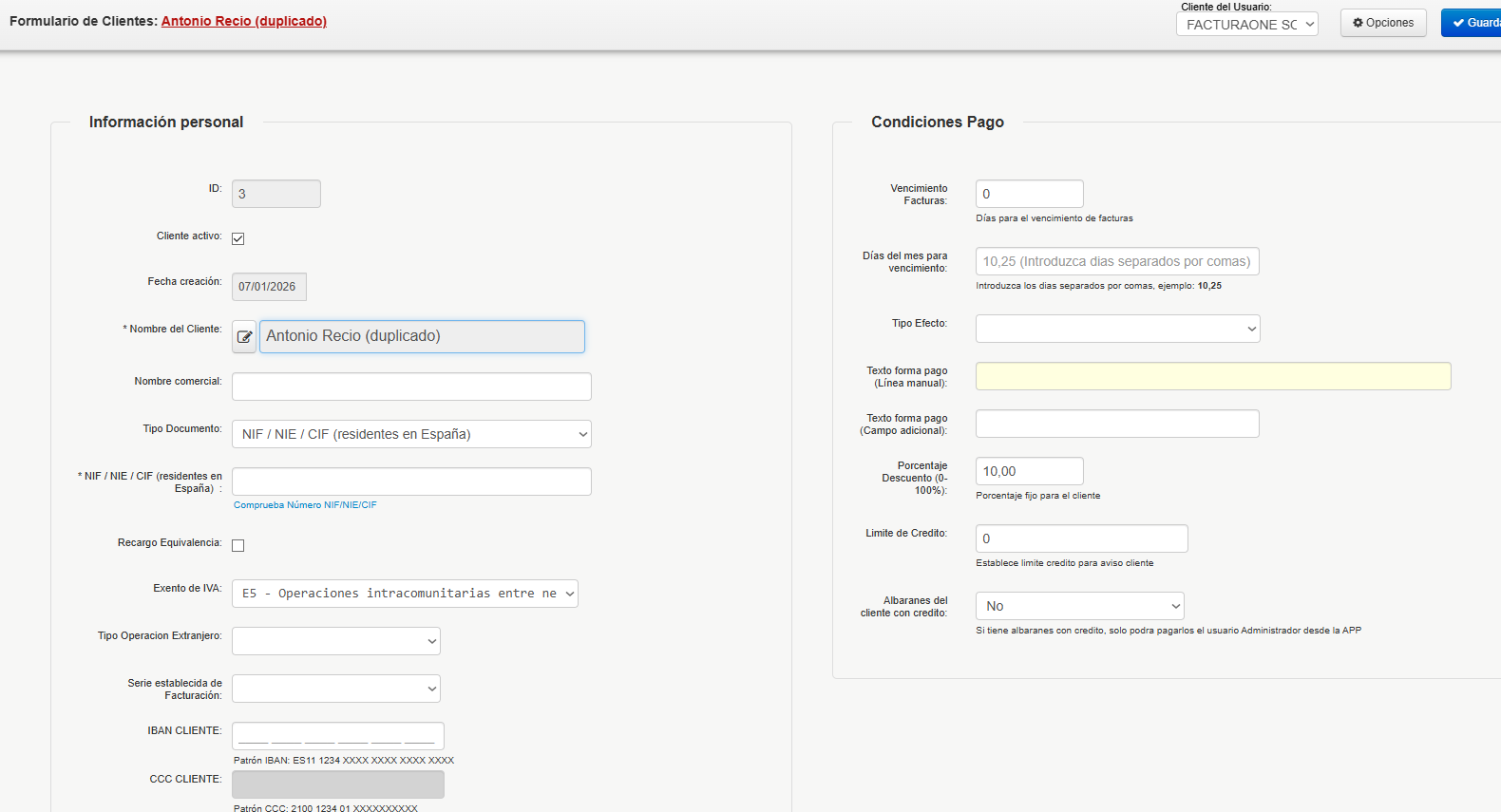Open the Tipo Efecto dropdown
The width and height of the screenshot is (1501, 812).
coord(1118,329)
